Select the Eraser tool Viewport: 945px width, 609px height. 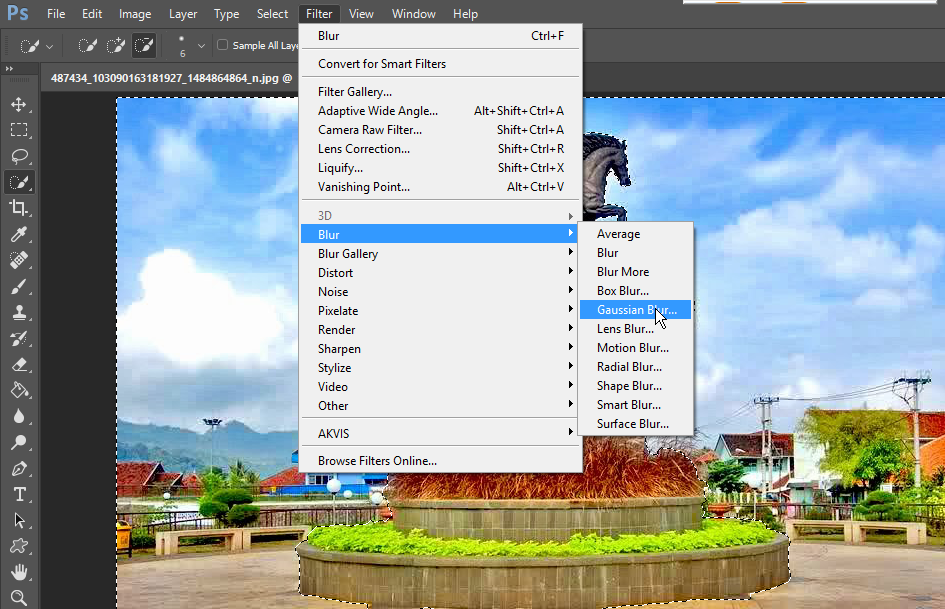20,363
